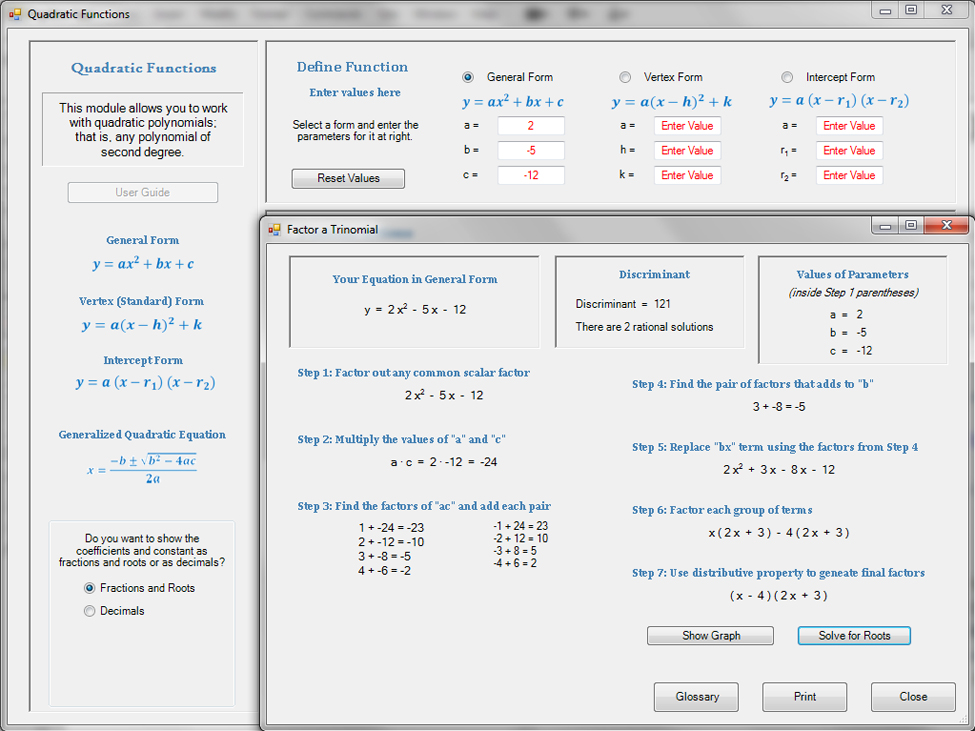
Task: Edit General Form coefficient a field
Action: coord(531,126)
